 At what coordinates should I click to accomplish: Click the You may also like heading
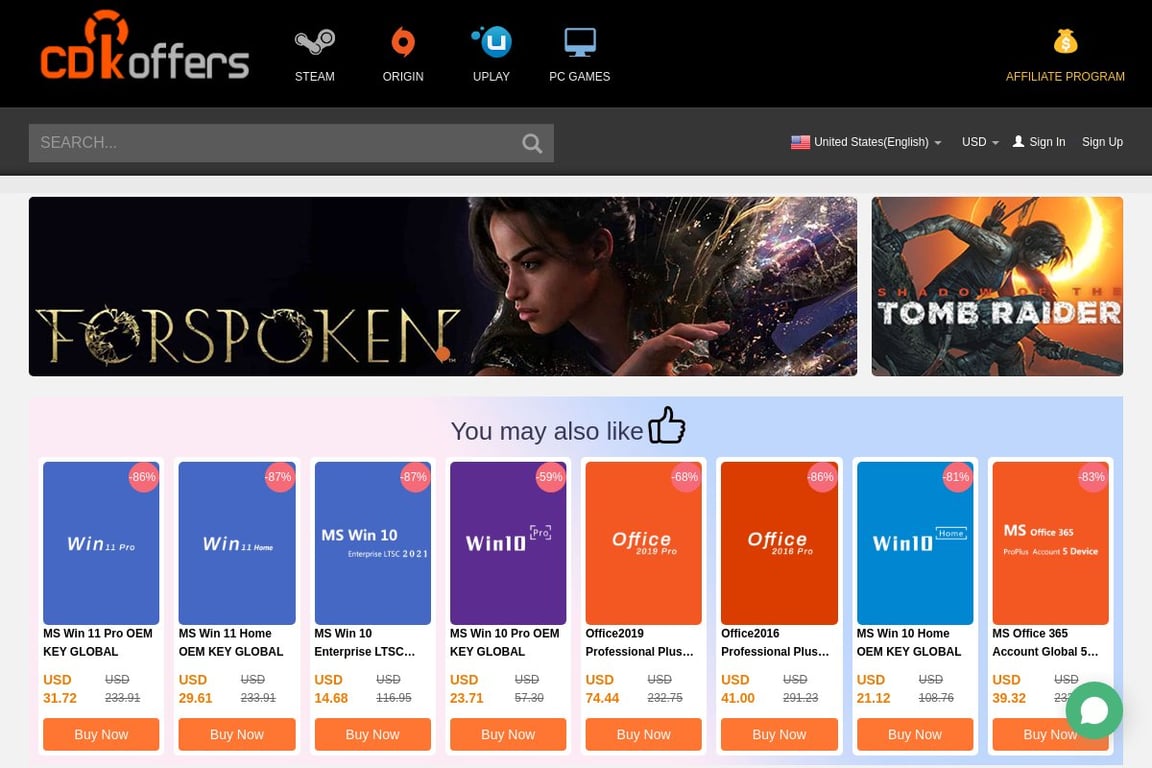pyautogui.click(x=547, y=431)
